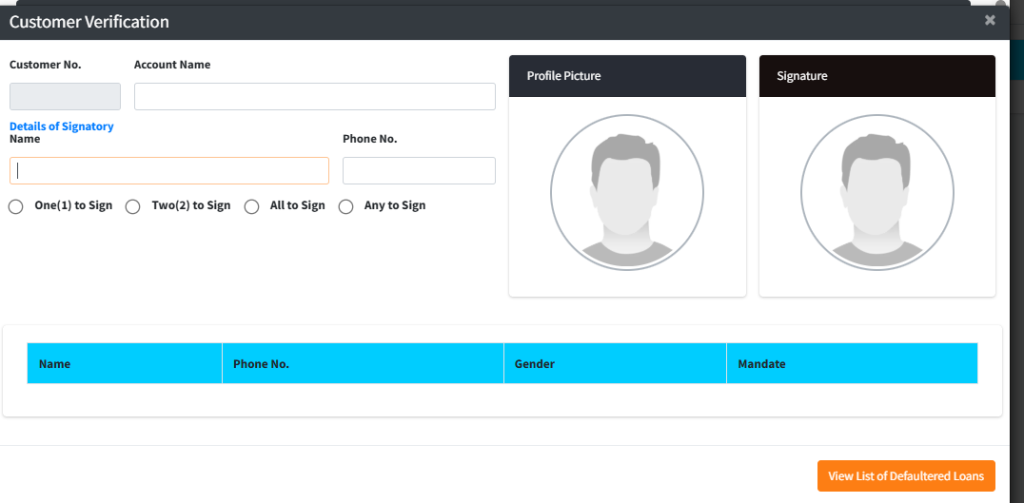The height and width of the screenshot is (503, 1024).
Task: Click into the Account Name field
Action: [x=314, y=96]
